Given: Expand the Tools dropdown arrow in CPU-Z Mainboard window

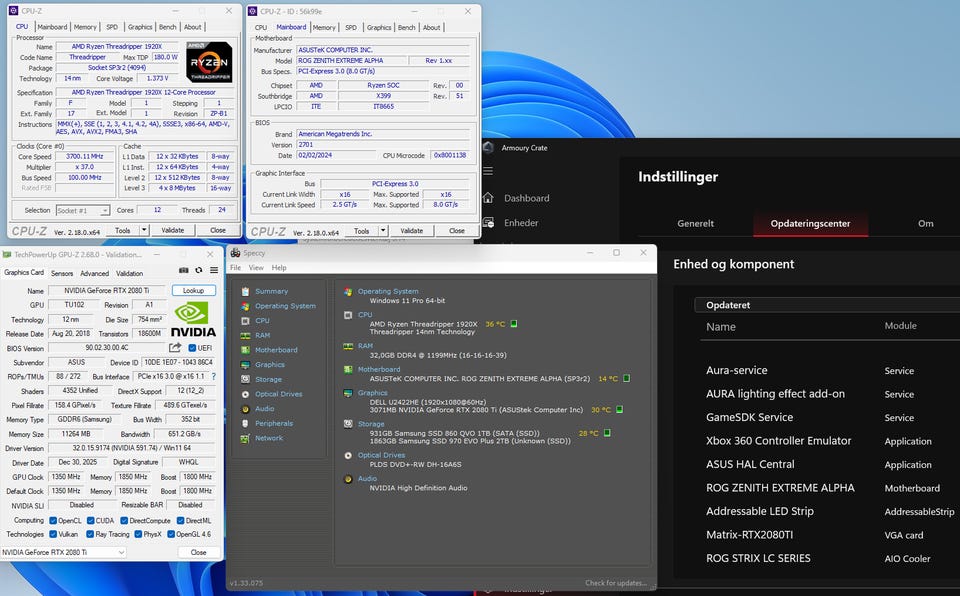Looking at the screenshot, I should [384, 230].
